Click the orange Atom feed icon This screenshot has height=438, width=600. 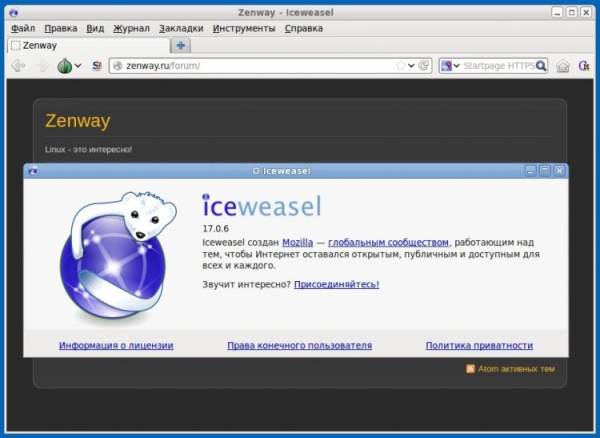click(x=470, y=369)
